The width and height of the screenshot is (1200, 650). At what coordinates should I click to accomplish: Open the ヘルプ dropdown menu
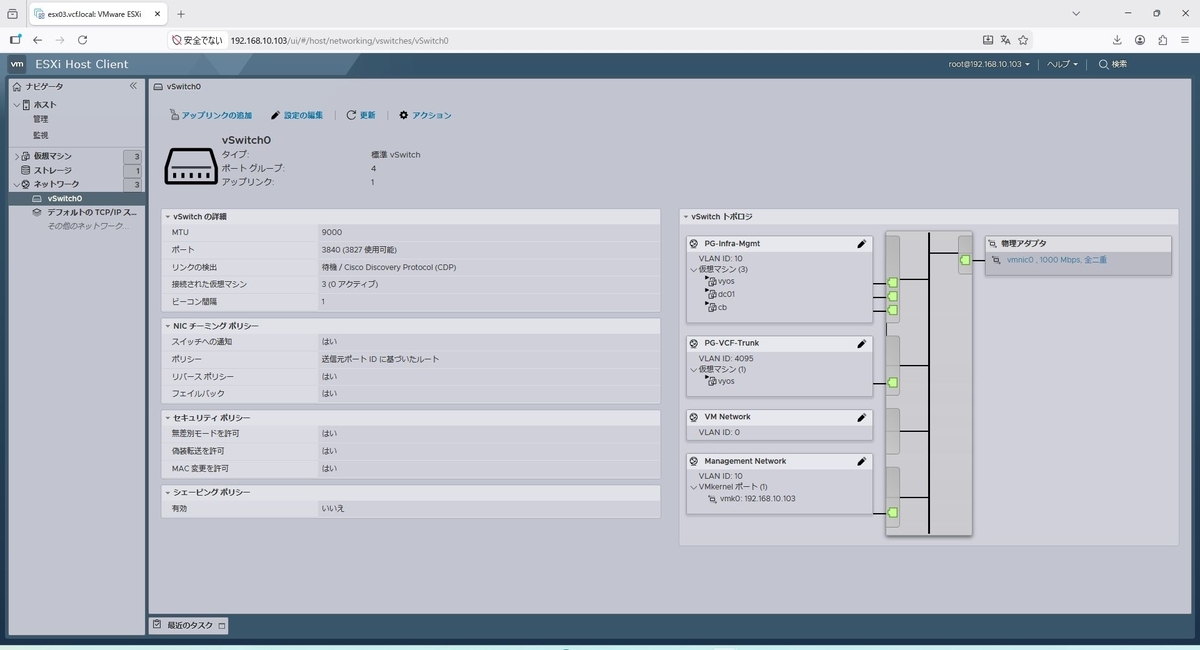coord(1062,64)
